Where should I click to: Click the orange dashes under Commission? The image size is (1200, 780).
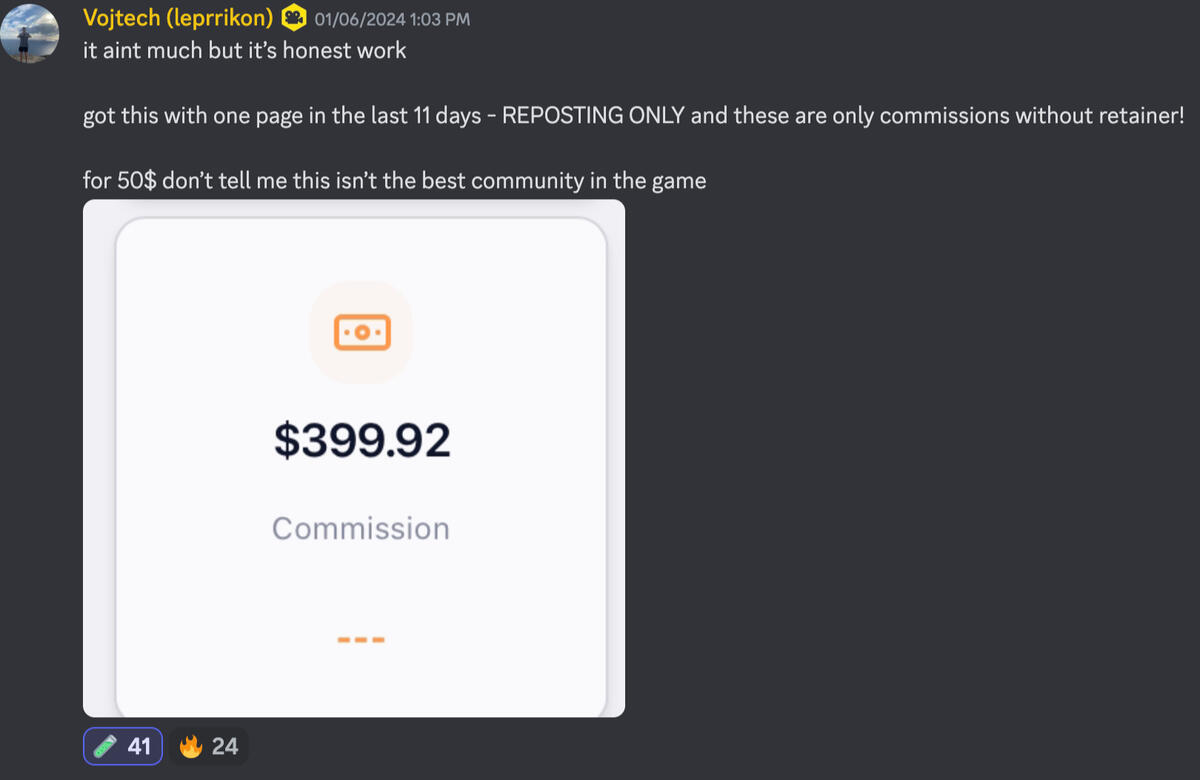[360, 639]
